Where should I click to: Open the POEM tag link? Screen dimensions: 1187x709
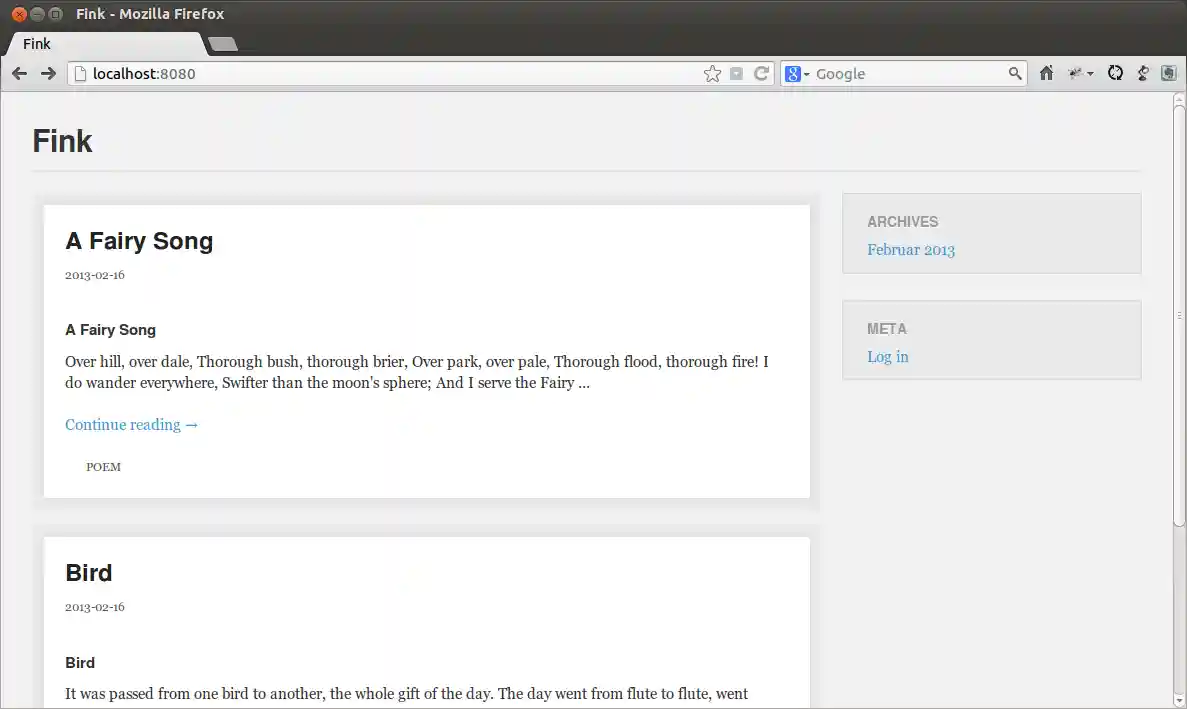point(103,467)
